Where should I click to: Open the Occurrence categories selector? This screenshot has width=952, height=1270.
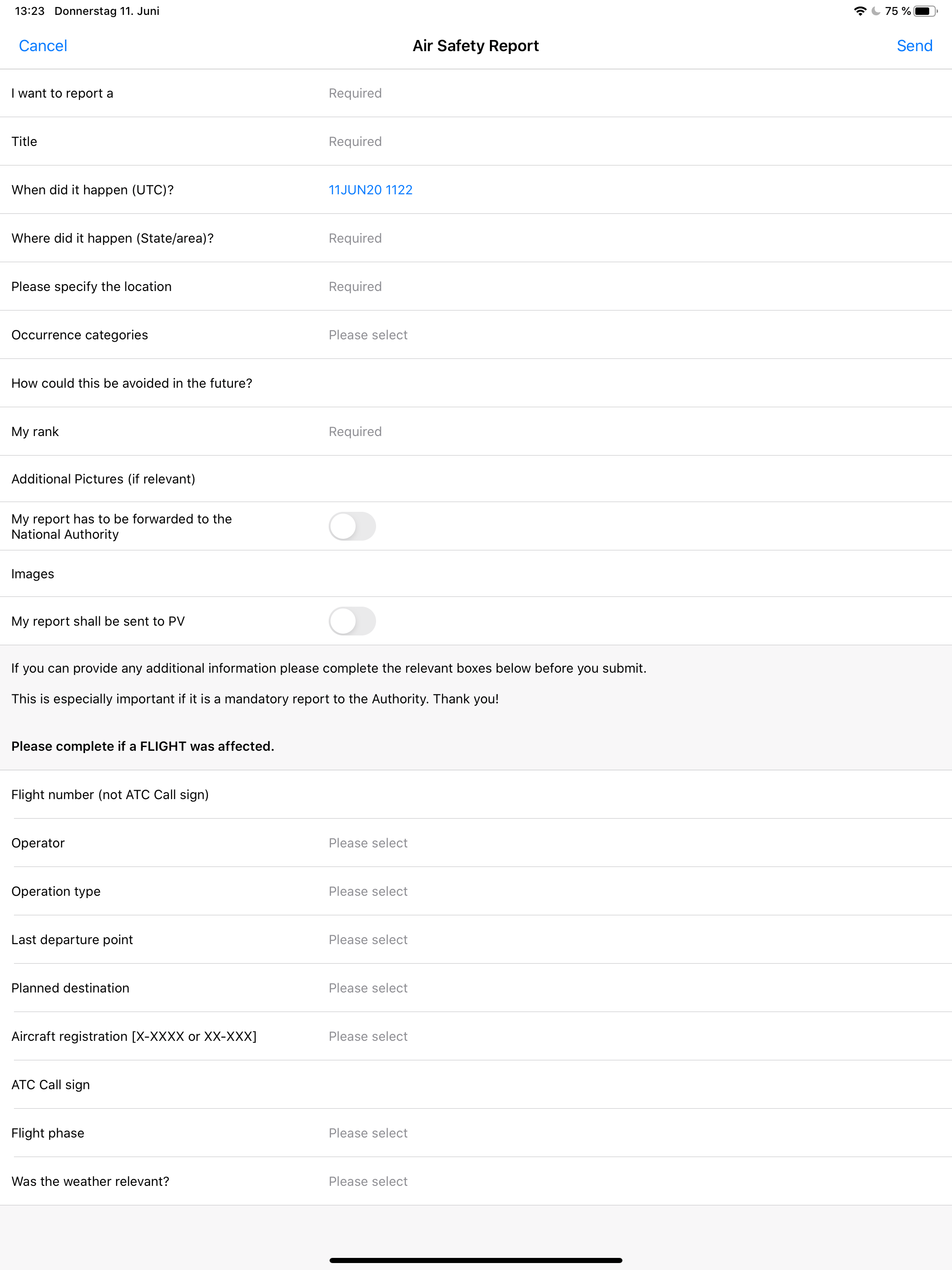click(x=368, y=335)
